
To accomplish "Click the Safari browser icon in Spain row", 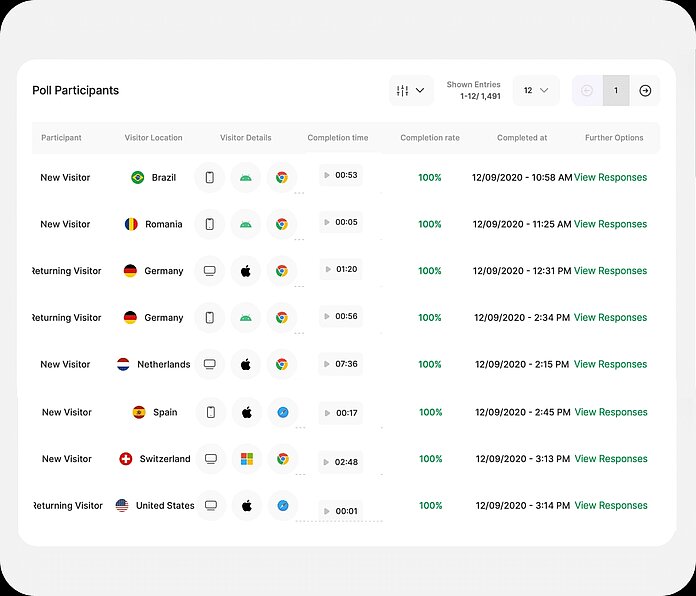I will (282, 412).
